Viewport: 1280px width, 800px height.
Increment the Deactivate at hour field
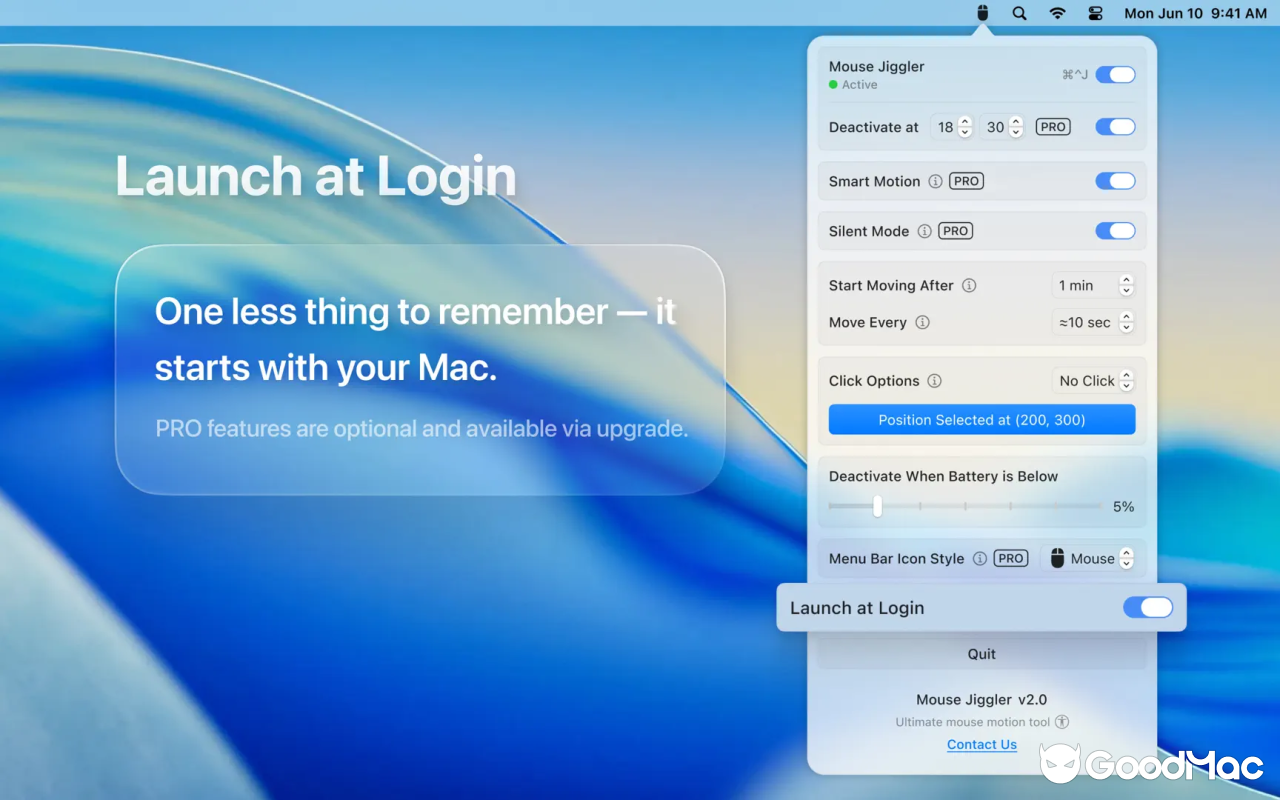point(964,122)
